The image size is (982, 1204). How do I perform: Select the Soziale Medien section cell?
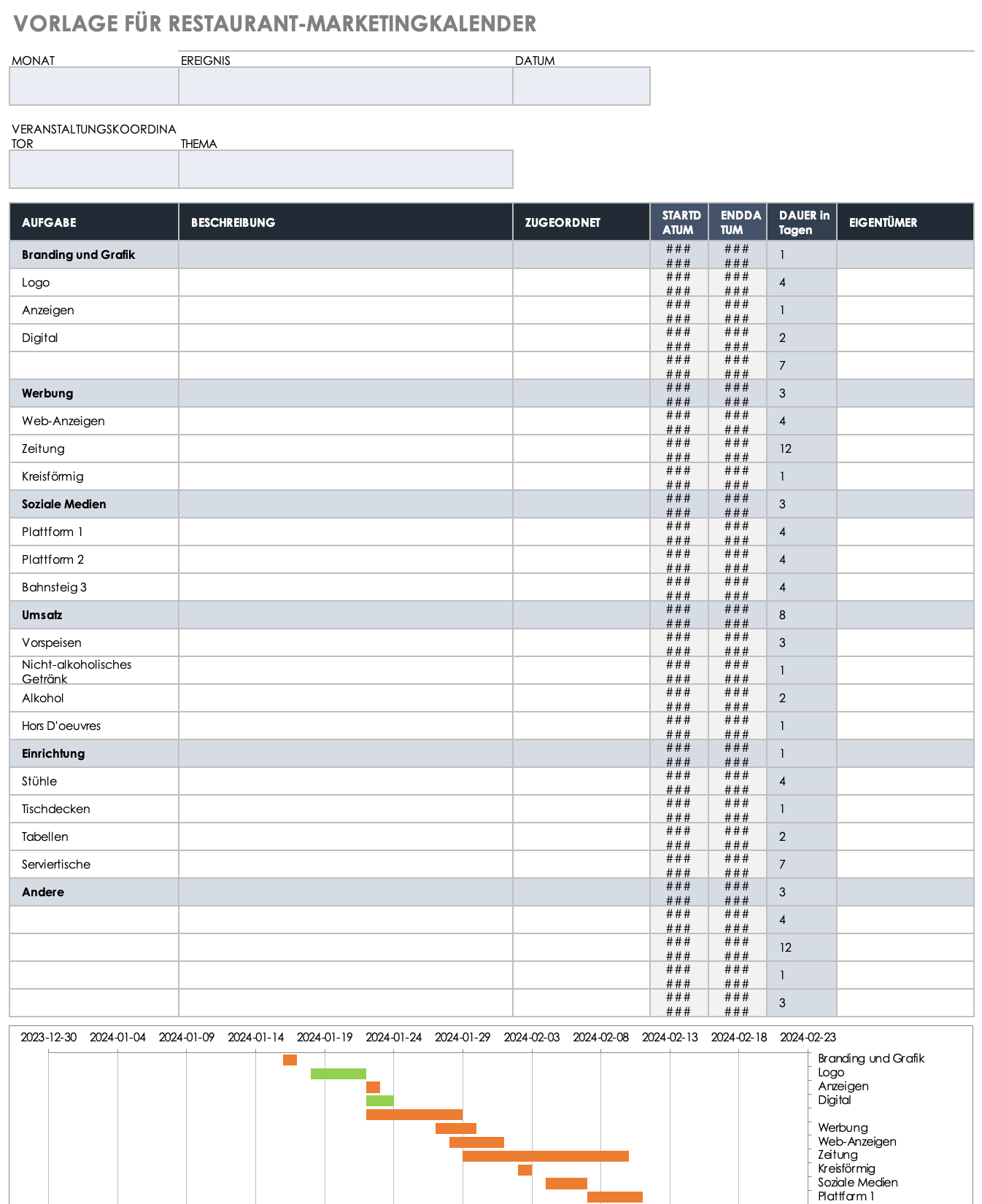coord(94,504)
